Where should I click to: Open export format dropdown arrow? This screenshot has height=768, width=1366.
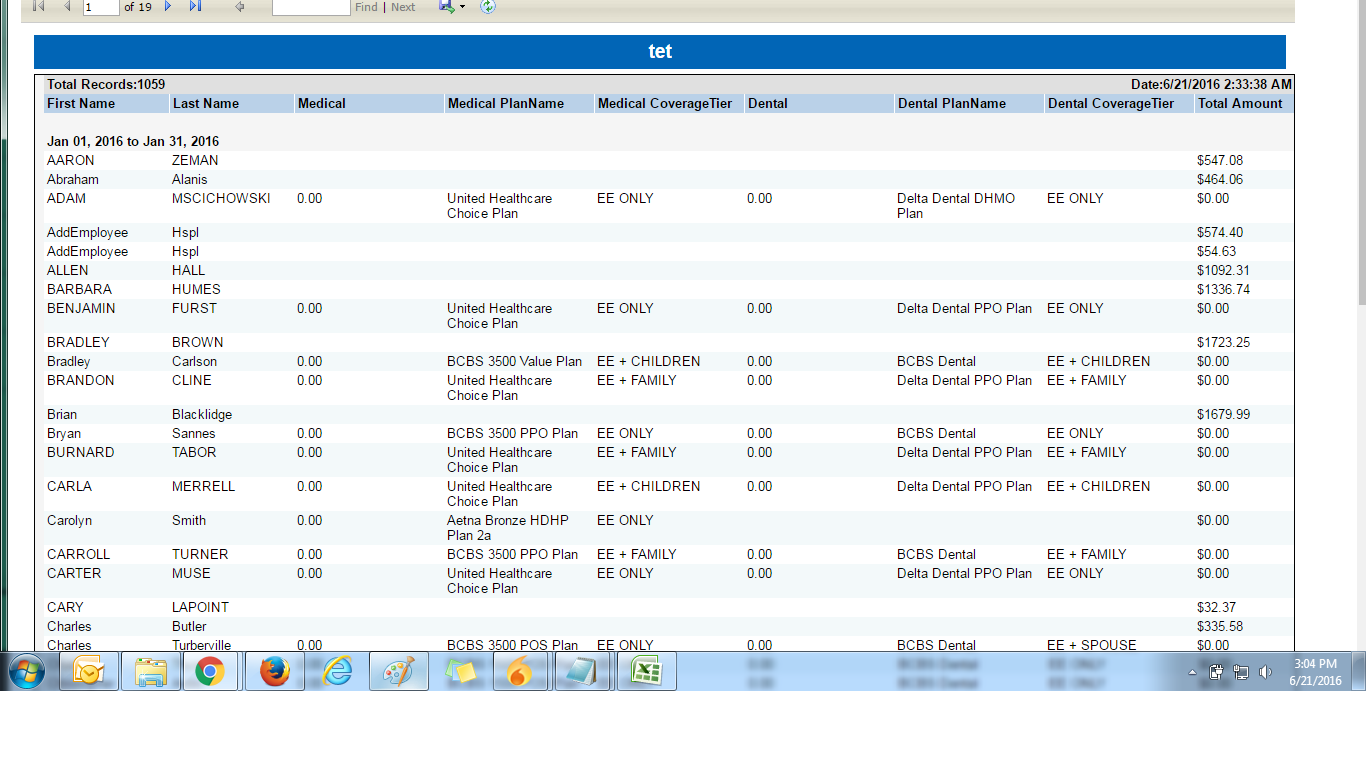click(463, 8)
